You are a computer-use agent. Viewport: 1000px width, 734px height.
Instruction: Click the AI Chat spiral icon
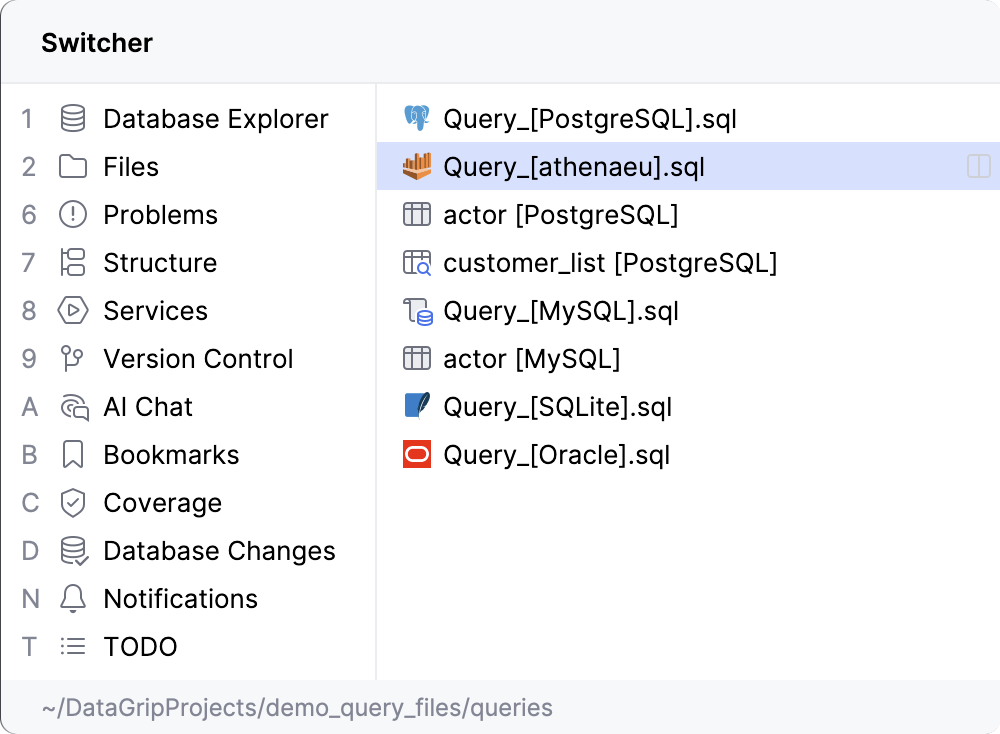pyautogui.click(x=73, y=407)
